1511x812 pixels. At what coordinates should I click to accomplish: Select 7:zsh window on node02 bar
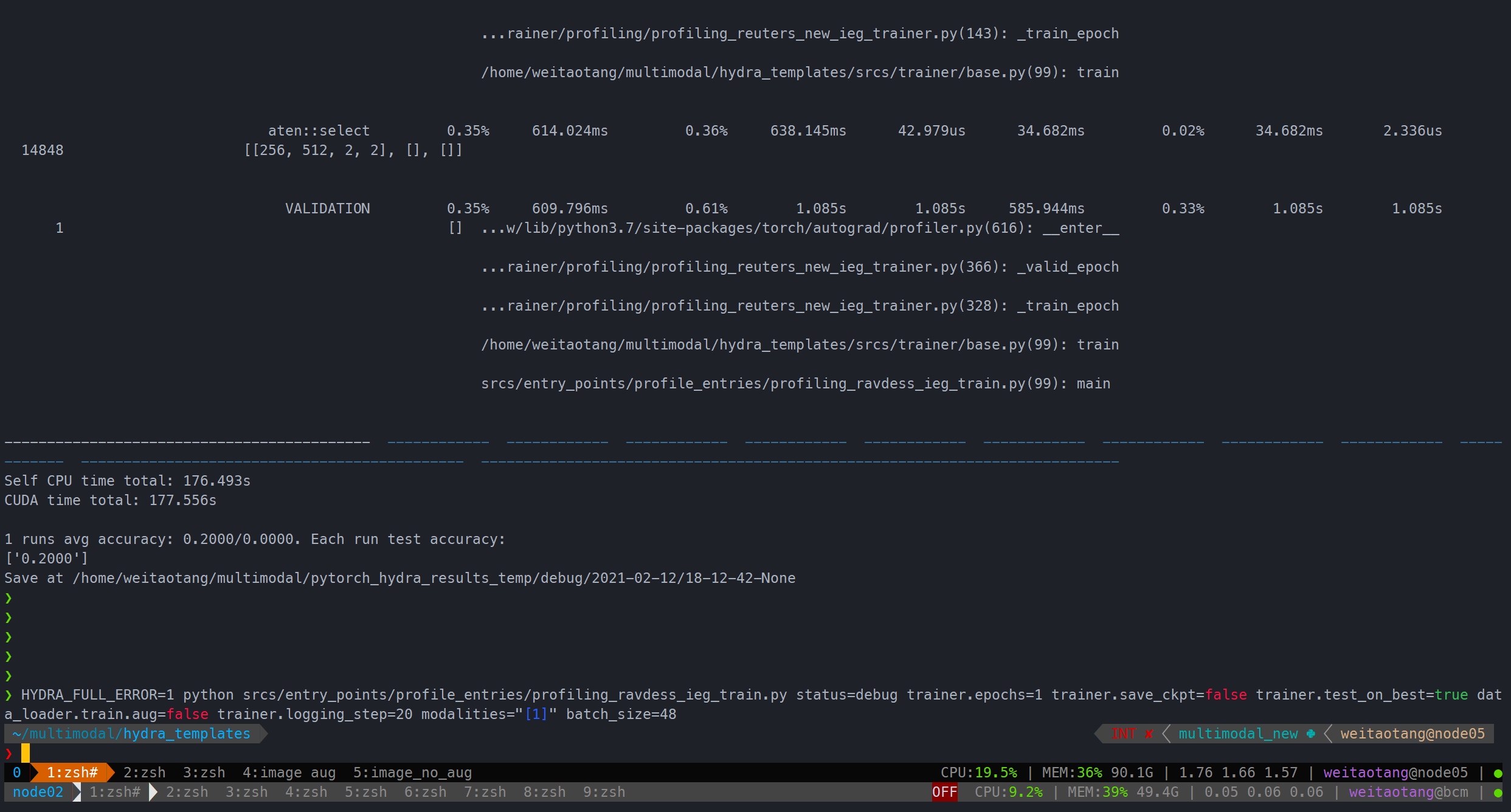tap(485, 792)
